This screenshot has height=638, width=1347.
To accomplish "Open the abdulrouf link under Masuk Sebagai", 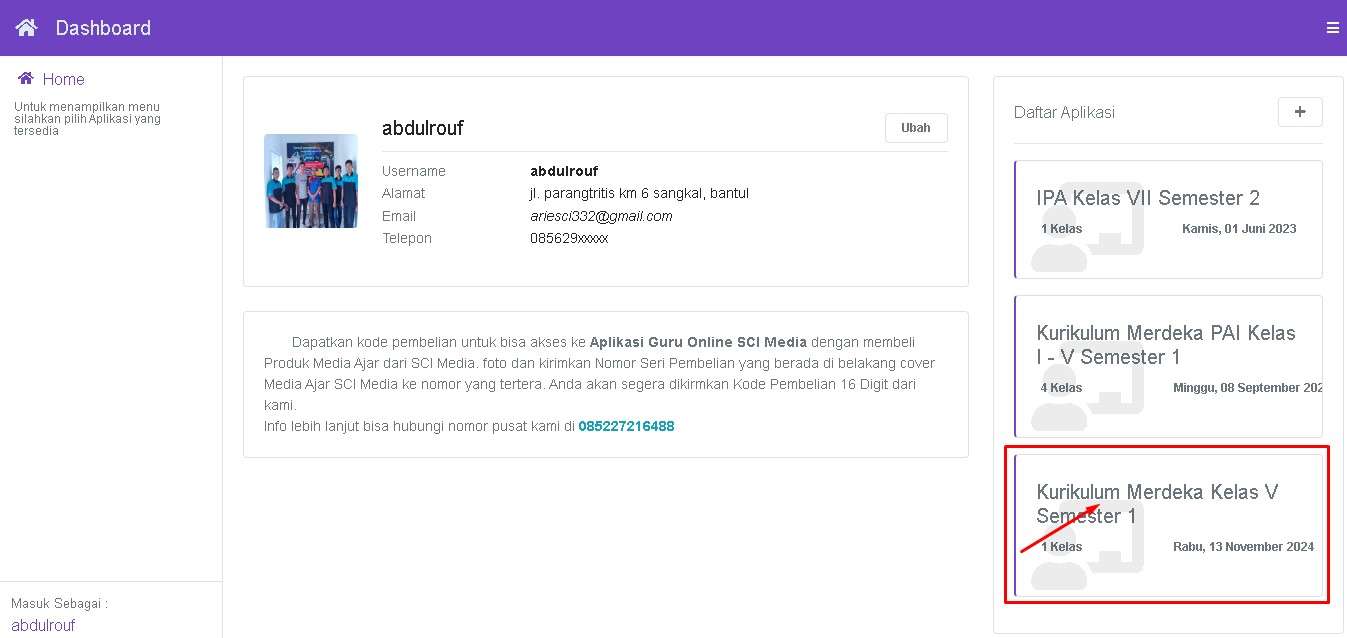I will pyautogui.click(x=43, y=625).
